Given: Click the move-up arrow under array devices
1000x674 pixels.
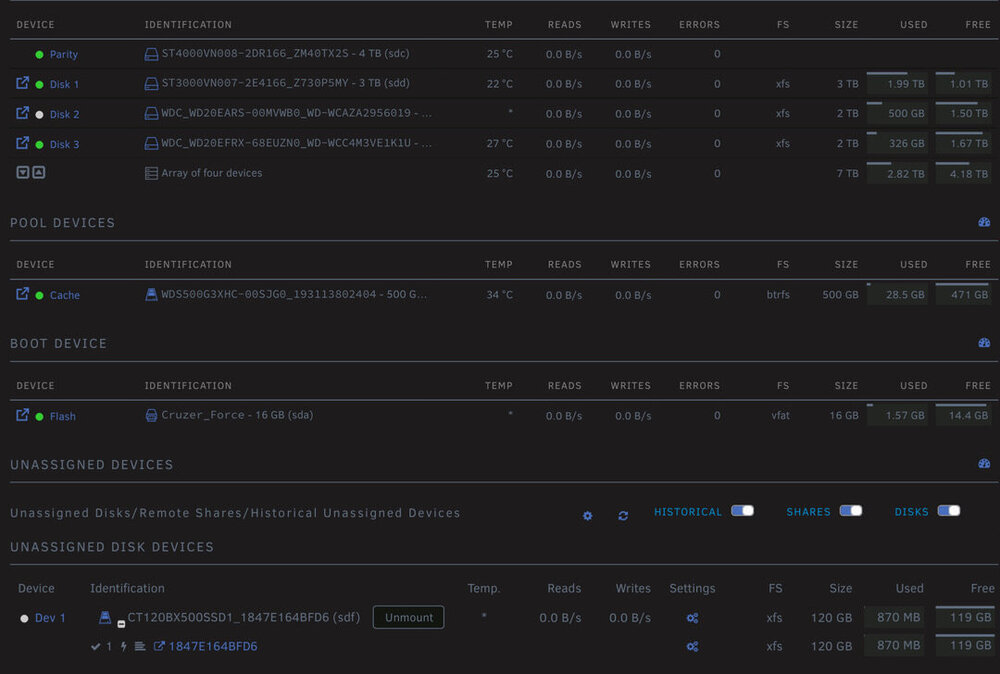Looking at the screenshot, I should [39, 173].
